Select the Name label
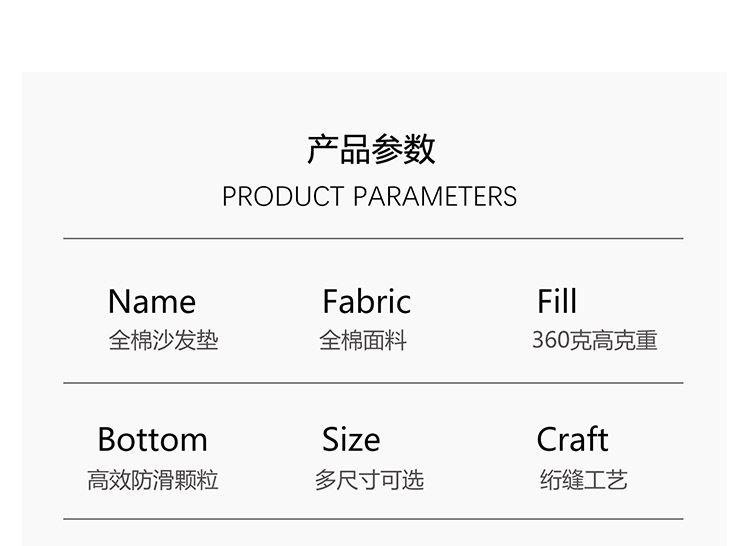Image resolution: width=750 pixels, height=546 pixels. click(151, 302)
